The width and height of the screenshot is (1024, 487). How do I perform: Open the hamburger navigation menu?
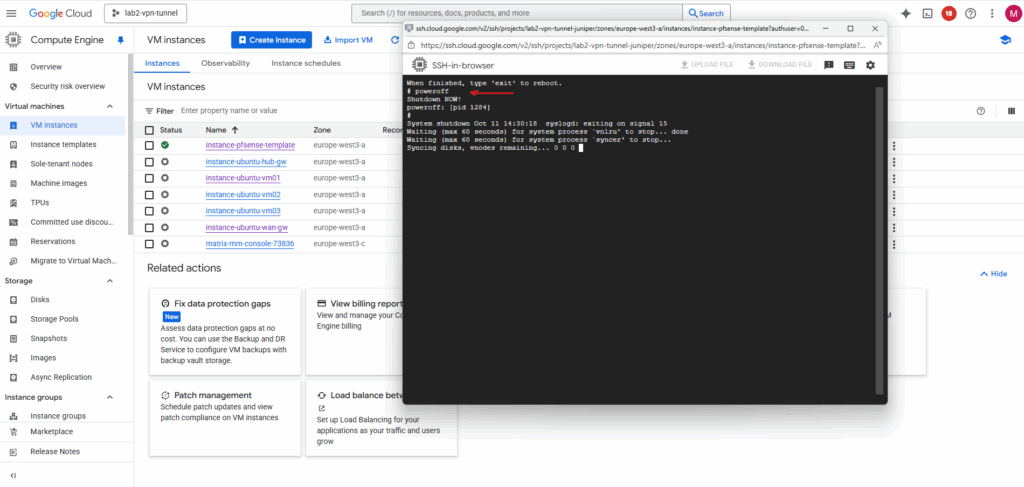(12, 13)
